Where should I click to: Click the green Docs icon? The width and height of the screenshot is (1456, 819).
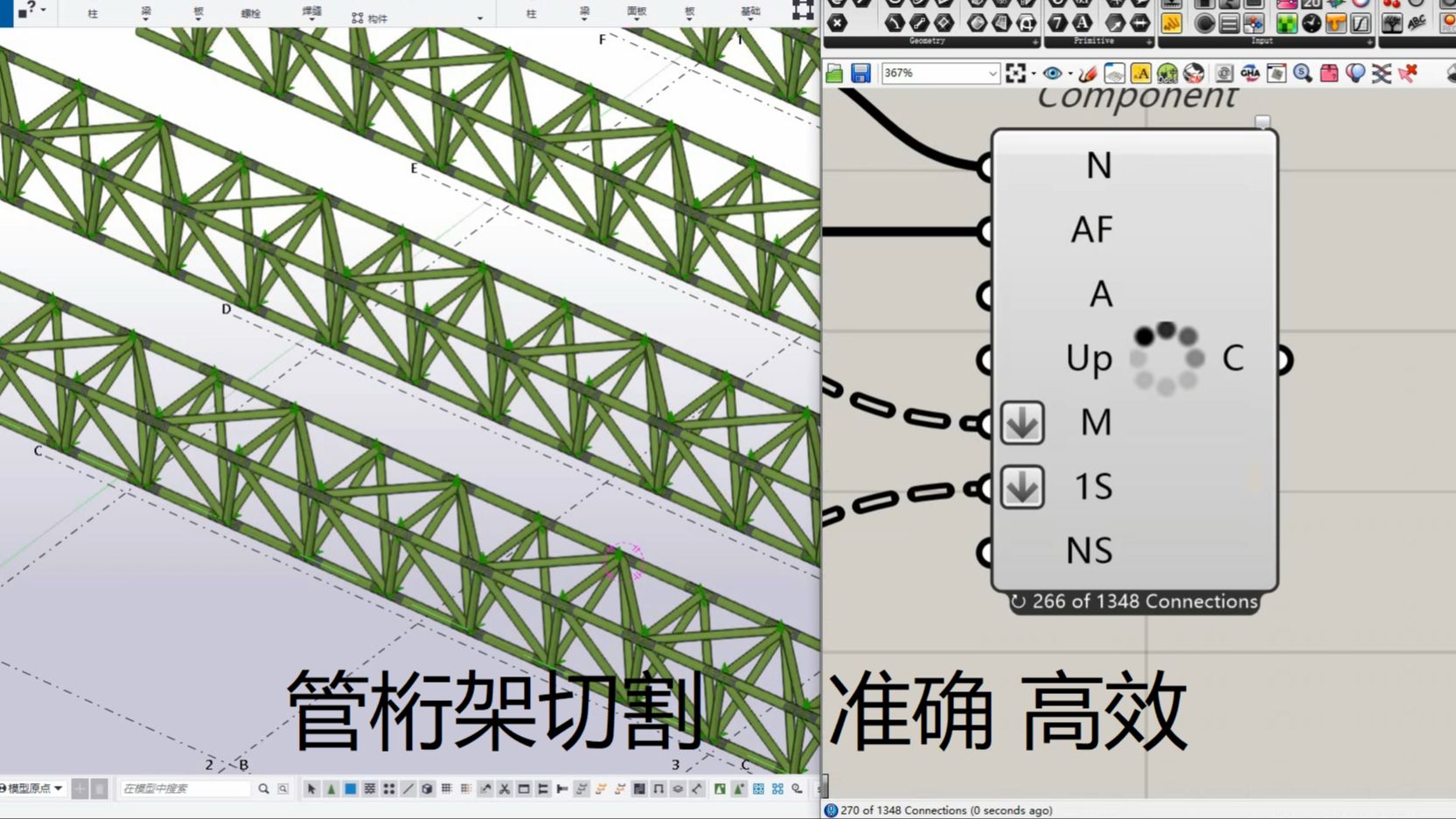pyautogui.click(x=1167, y=73)
